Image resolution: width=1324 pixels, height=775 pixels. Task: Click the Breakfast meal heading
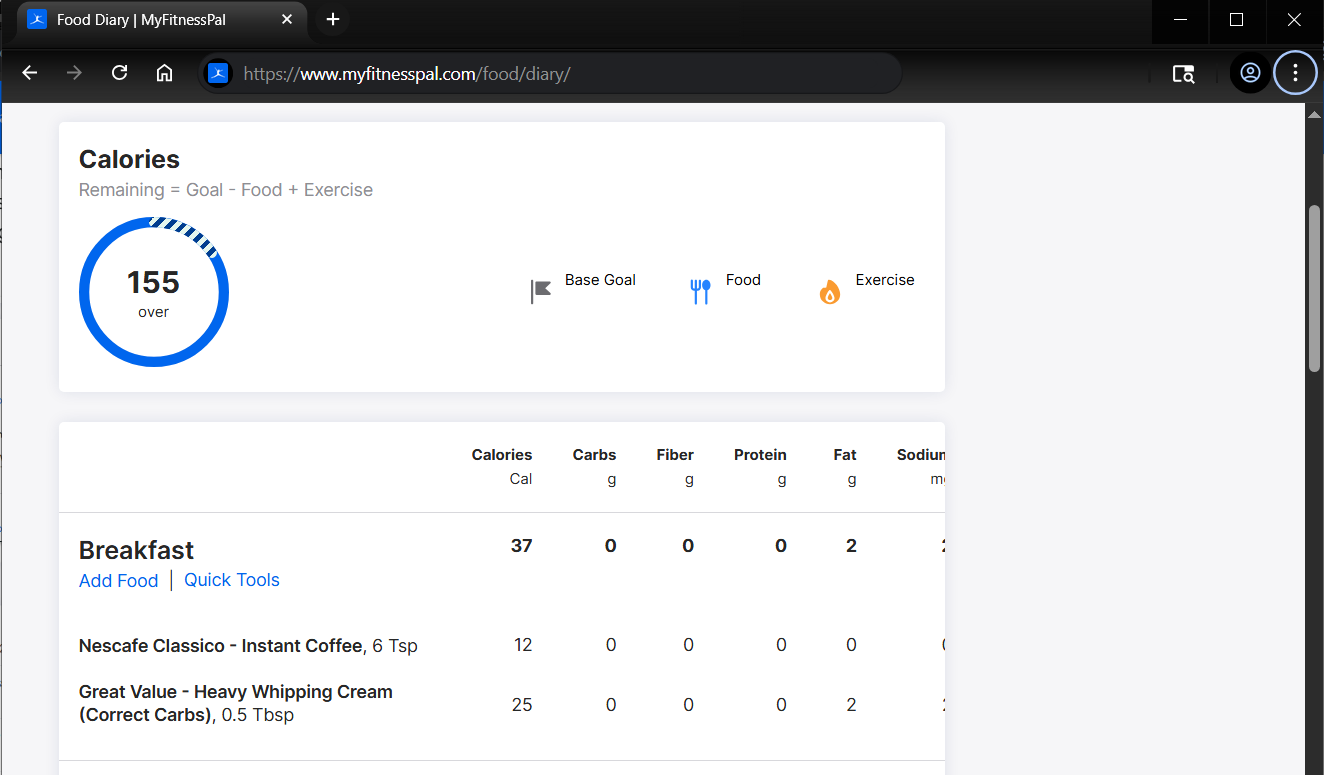pyautogui.click(x=136, y=551)
